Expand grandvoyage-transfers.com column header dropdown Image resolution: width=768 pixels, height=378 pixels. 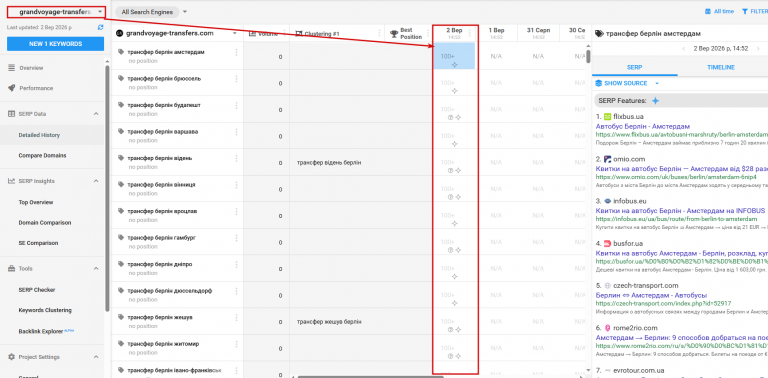(x=235, y=33)
